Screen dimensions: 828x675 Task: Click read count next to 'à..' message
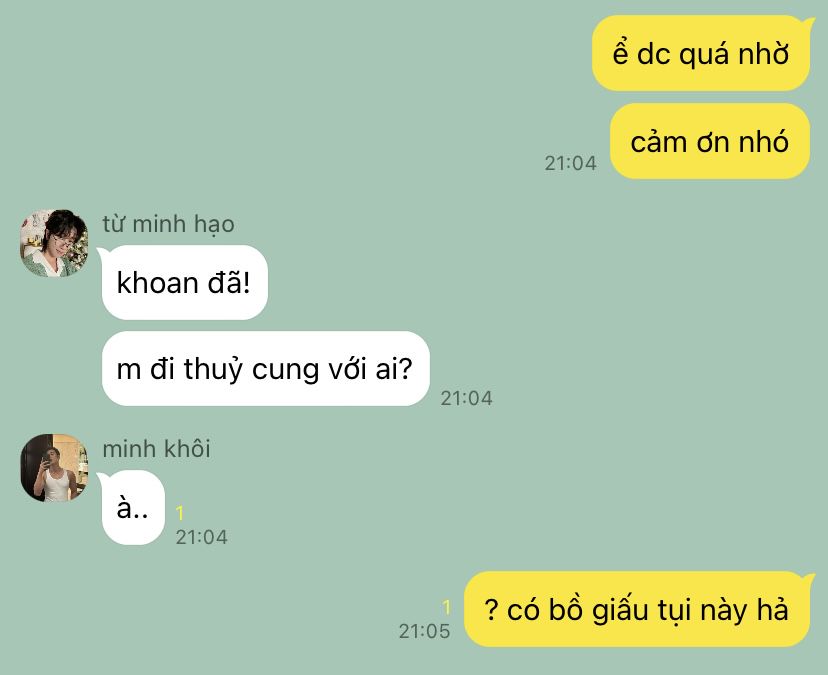click(180, 513)
